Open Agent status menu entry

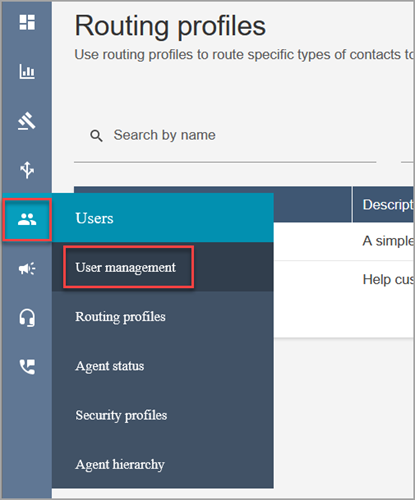tap(110, 366)
